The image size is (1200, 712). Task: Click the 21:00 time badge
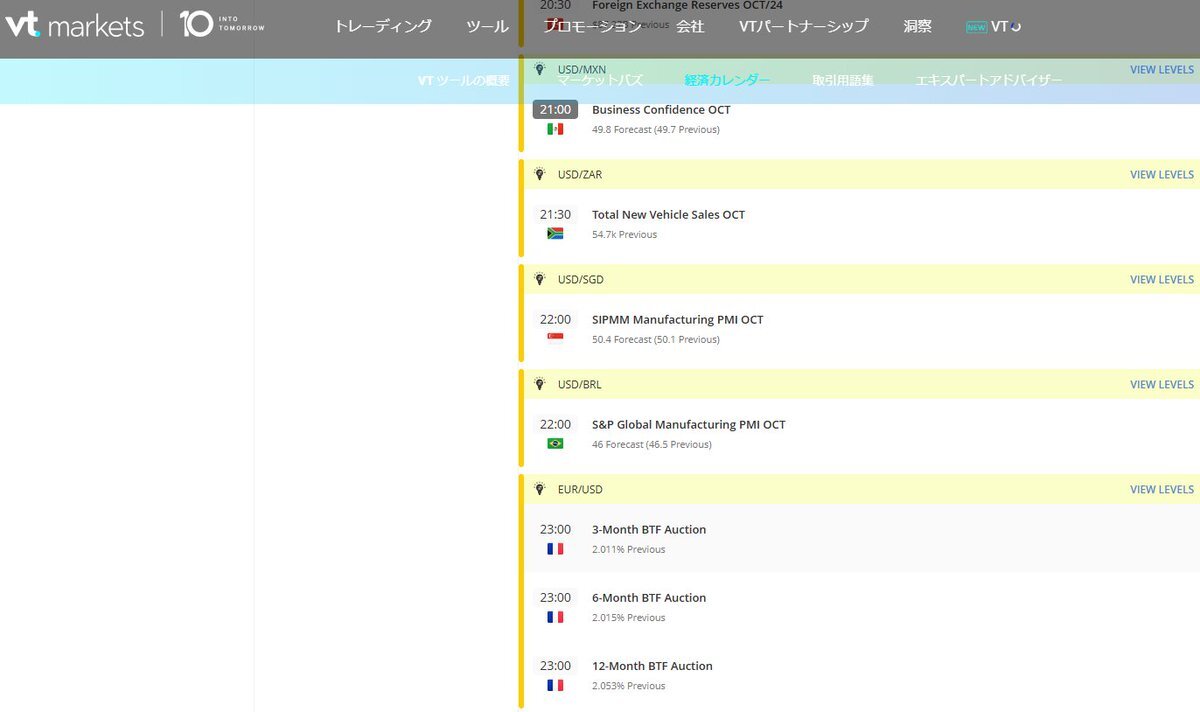point(555,110)
